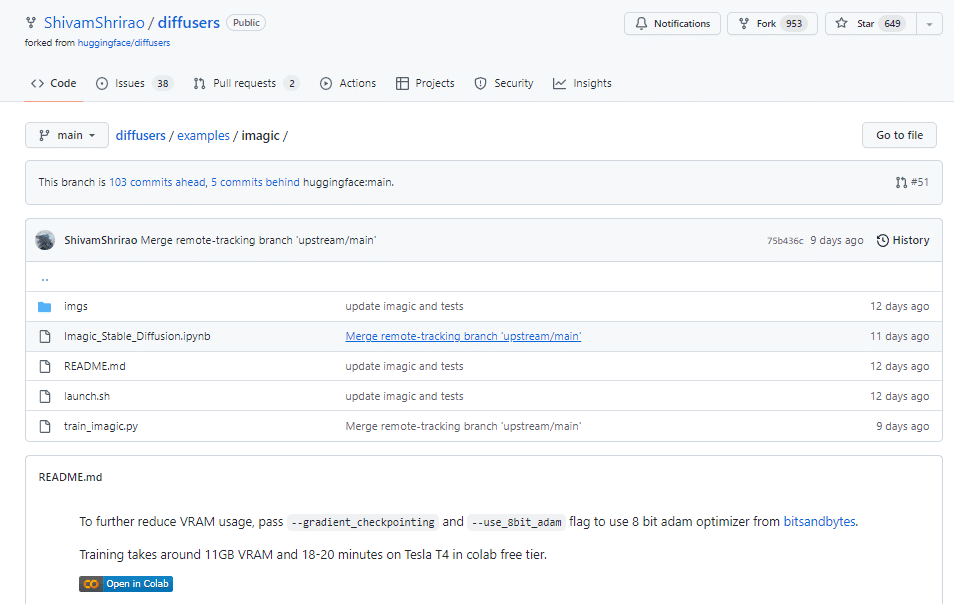Click the '12 days ago' timestamp for imgs
Image resolution: width=954 pixels, height=604 pixels.
pyautogui.click(x=899, y=306)
